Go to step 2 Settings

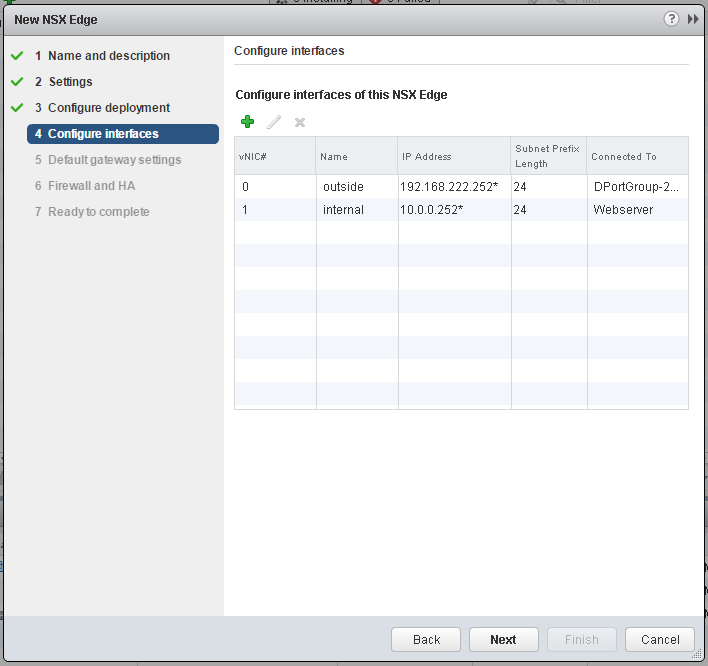(64, 82)
